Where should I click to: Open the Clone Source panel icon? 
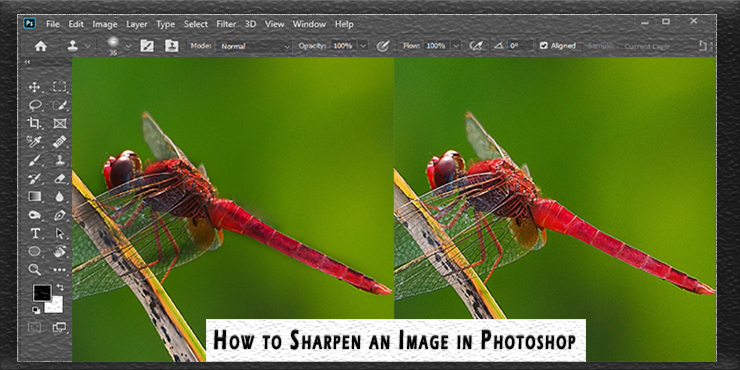(x=171, y=46)
